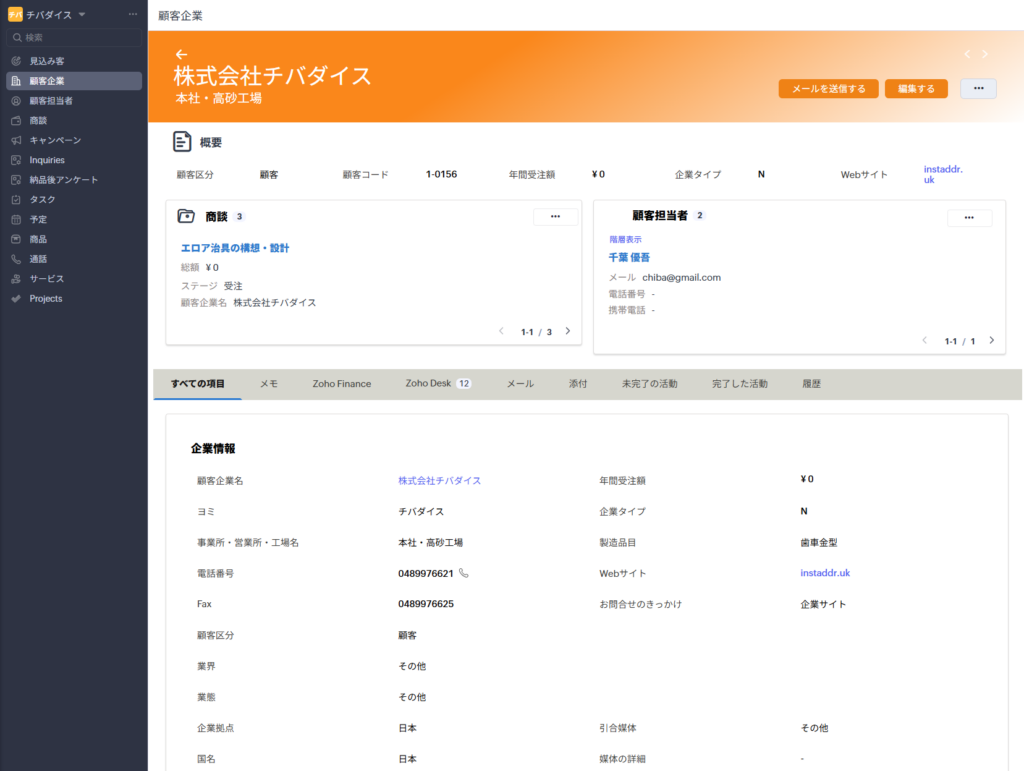Viewport: 1024px width, 771px height.
Task: Select the email chiba@gmail.com
Action: coord(681,277)
